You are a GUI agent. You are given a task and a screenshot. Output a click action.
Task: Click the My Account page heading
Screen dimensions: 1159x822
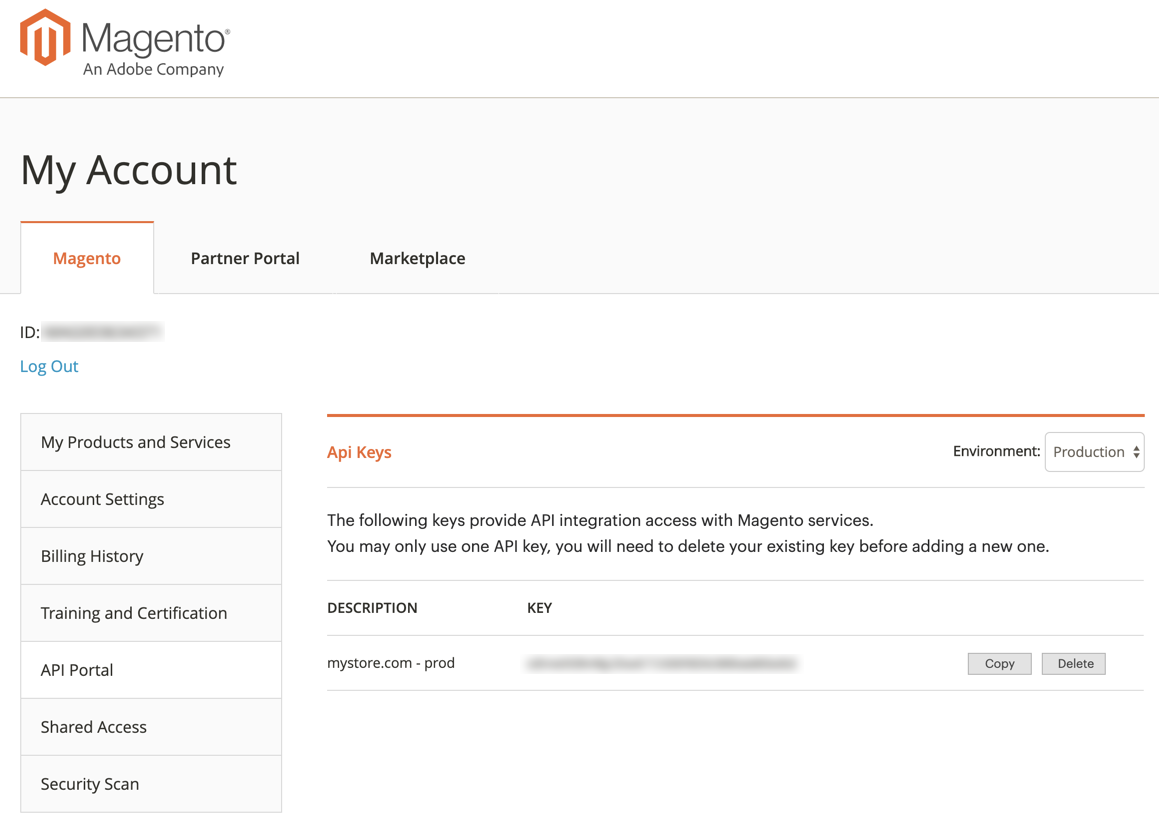[x=129, y=171]
